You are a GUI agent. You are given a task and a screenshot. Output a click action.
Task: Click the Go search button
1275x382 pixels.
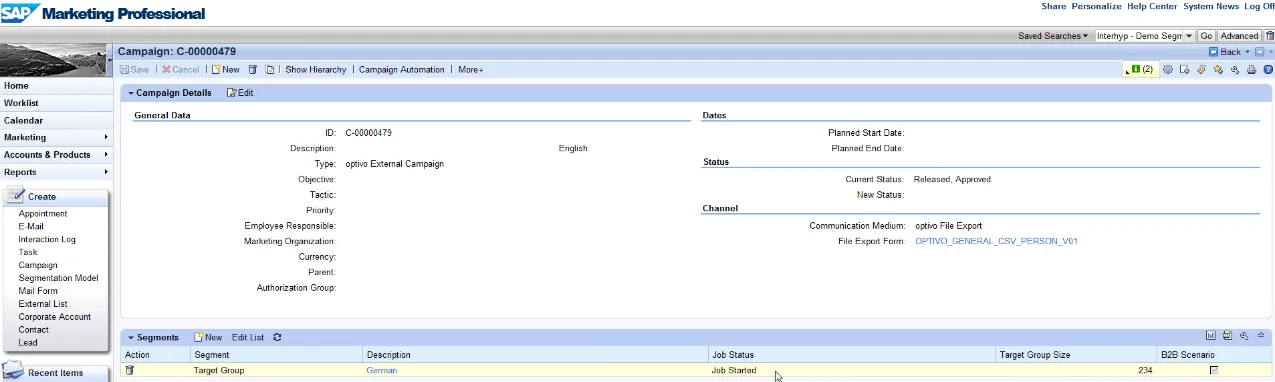click(x=1206, y=36)
